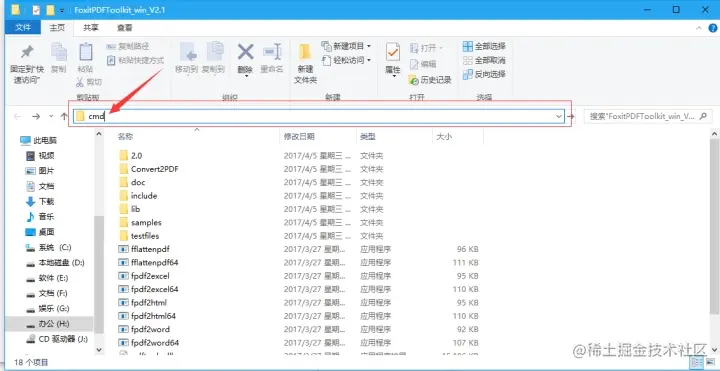Click Select none (全部取消)
Viewport: 720px width, 371px height.
click(x=484, y=60)
